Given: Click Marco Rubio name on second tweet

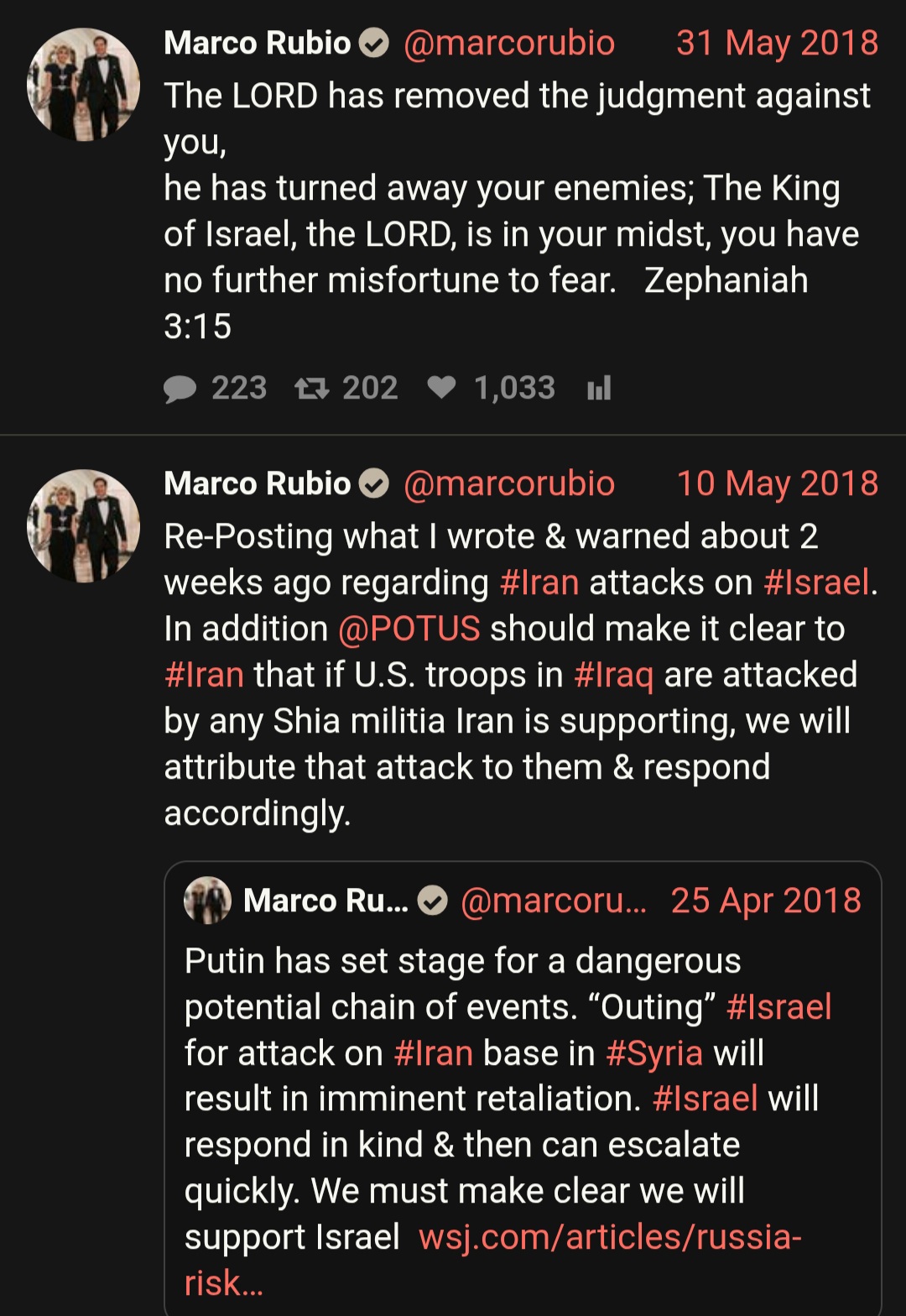Looking at the screenshot, I should coord(258,483).
